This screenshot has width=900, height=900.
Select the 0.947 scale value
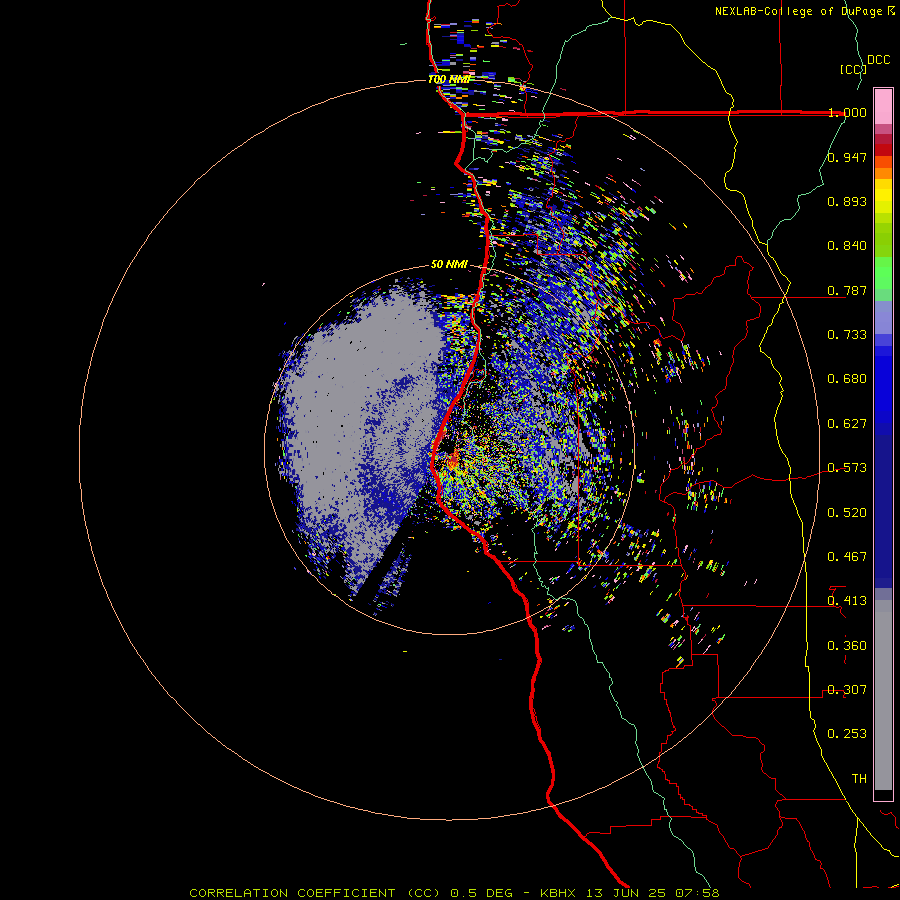(847, 157)
